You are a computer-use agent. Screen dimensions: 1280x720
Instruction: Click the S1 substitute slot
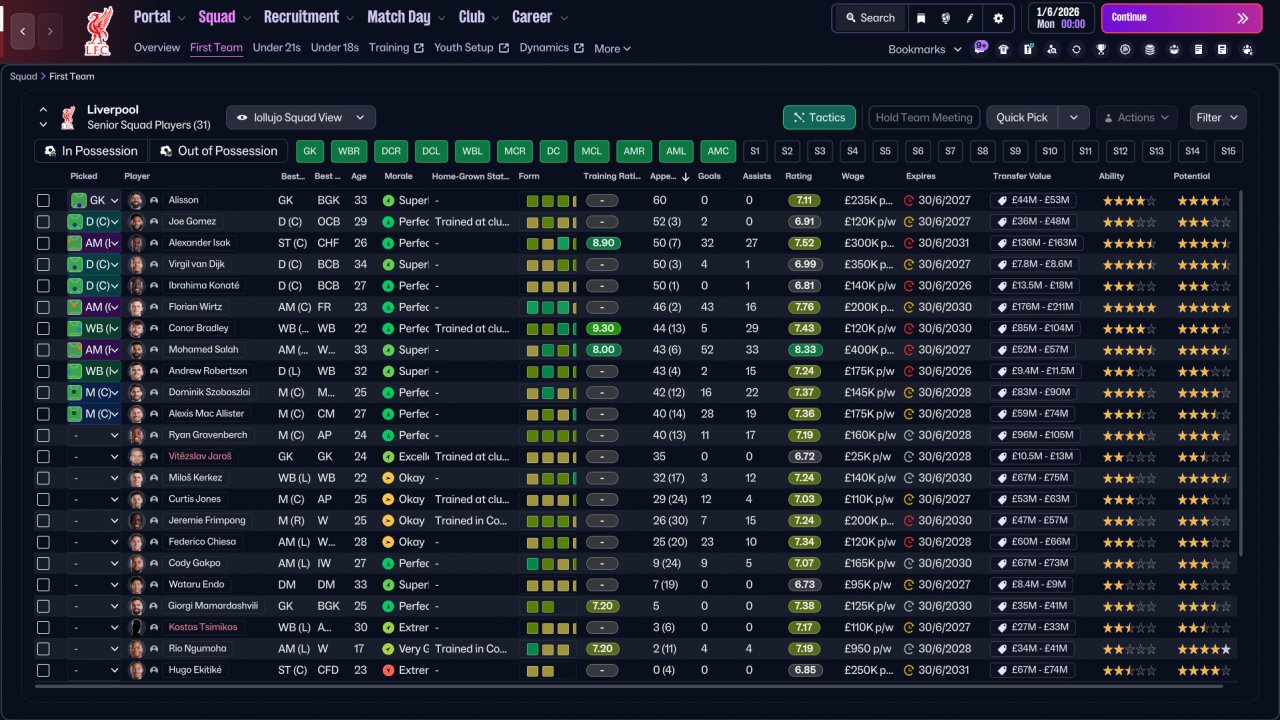tap(755, 151)
